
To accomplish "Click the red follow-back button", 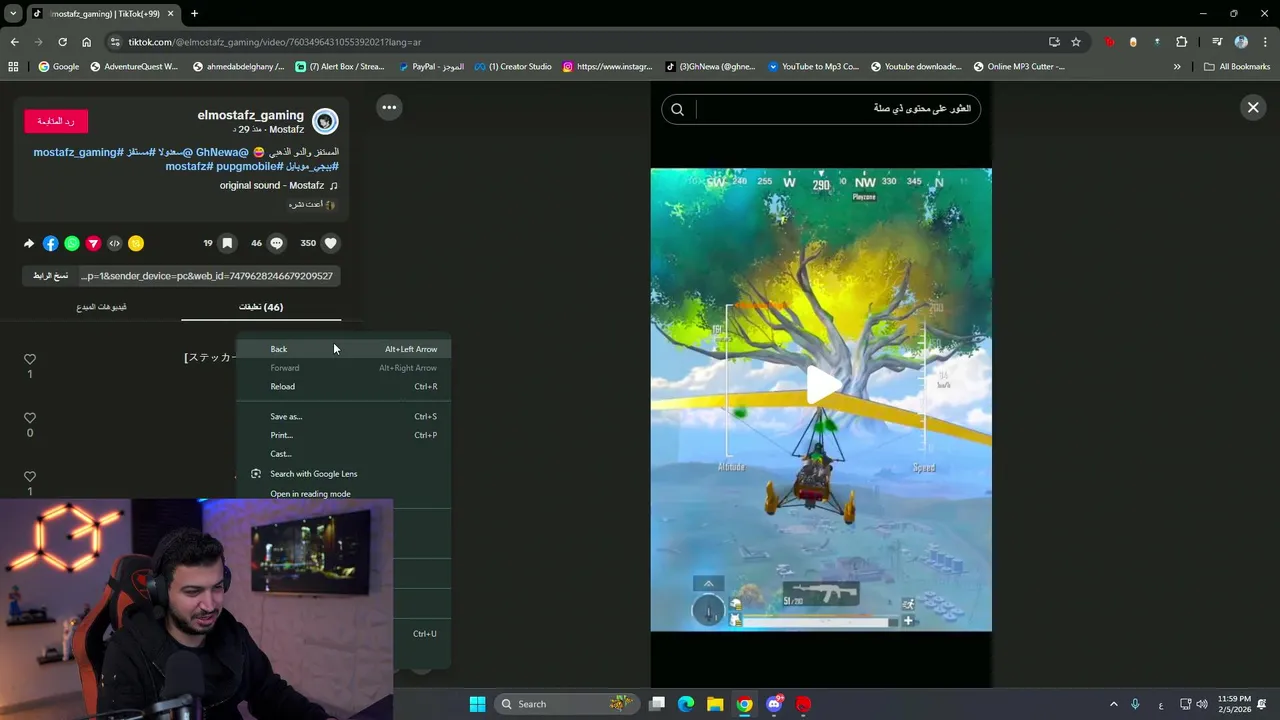I will coord(56,121).
